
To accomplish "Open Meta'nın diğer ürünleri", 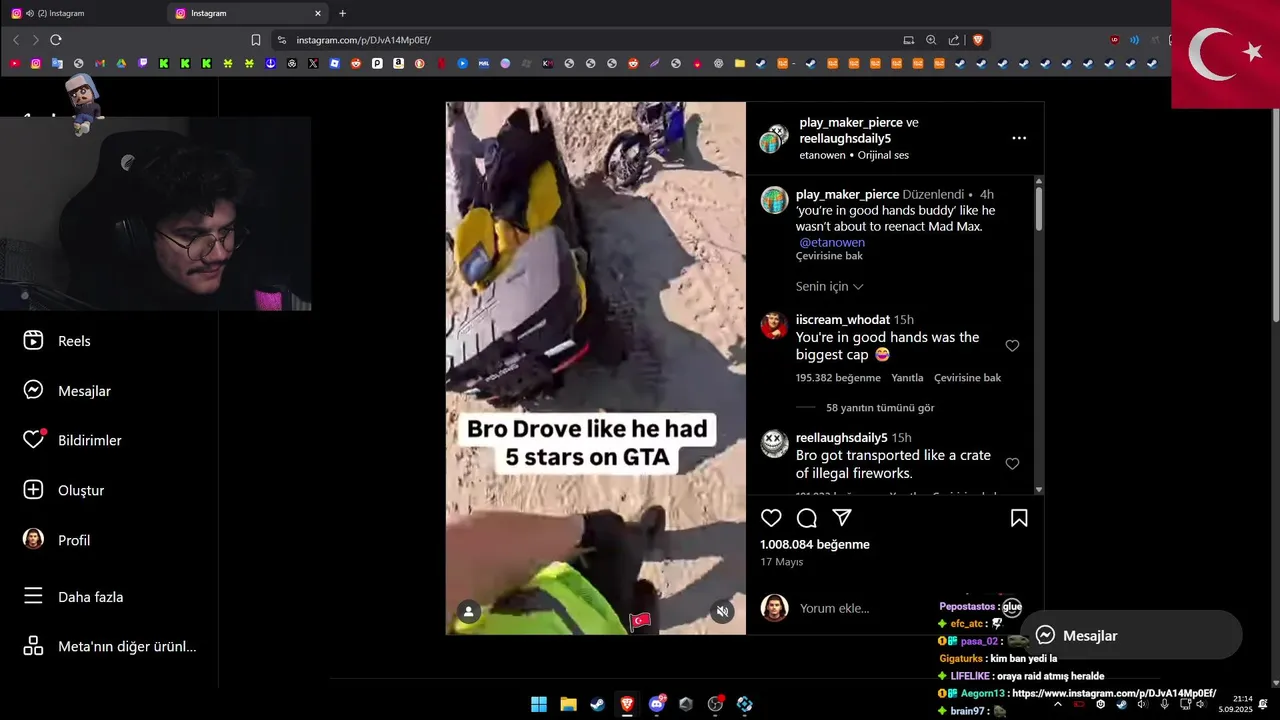I will coord(110,646).
